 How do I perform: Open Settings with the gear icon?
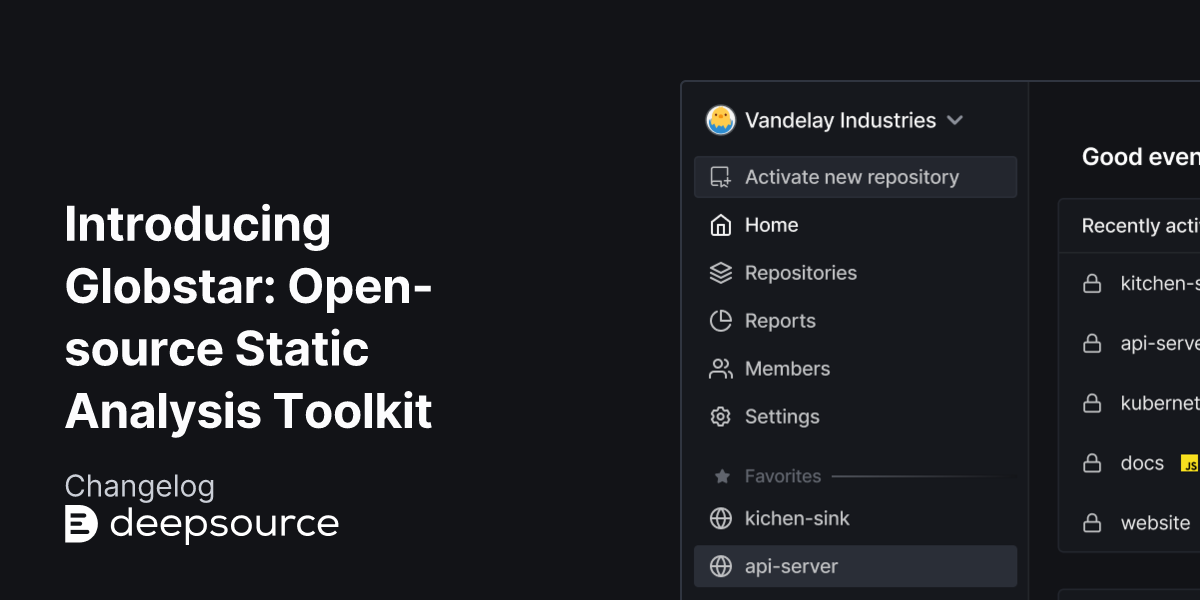point(719,416)
